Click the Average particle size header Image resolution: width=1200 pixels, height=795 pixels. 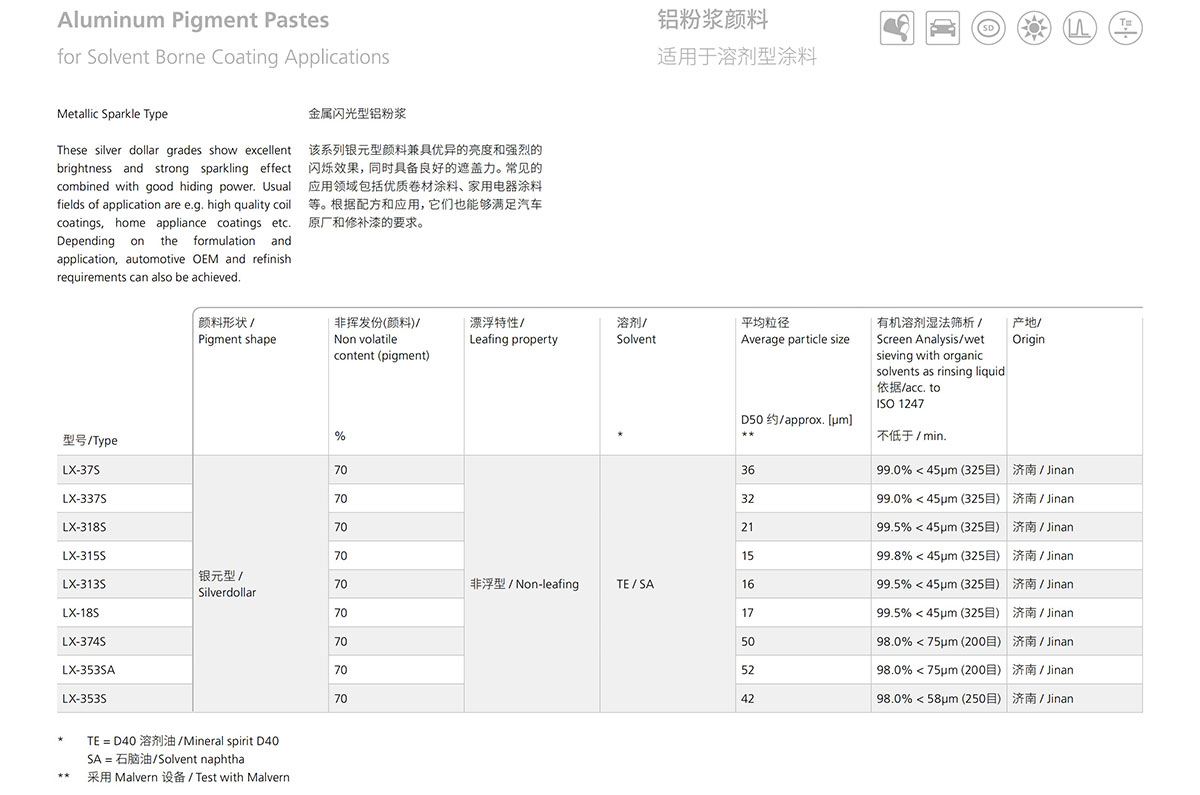tap(795, 339)
